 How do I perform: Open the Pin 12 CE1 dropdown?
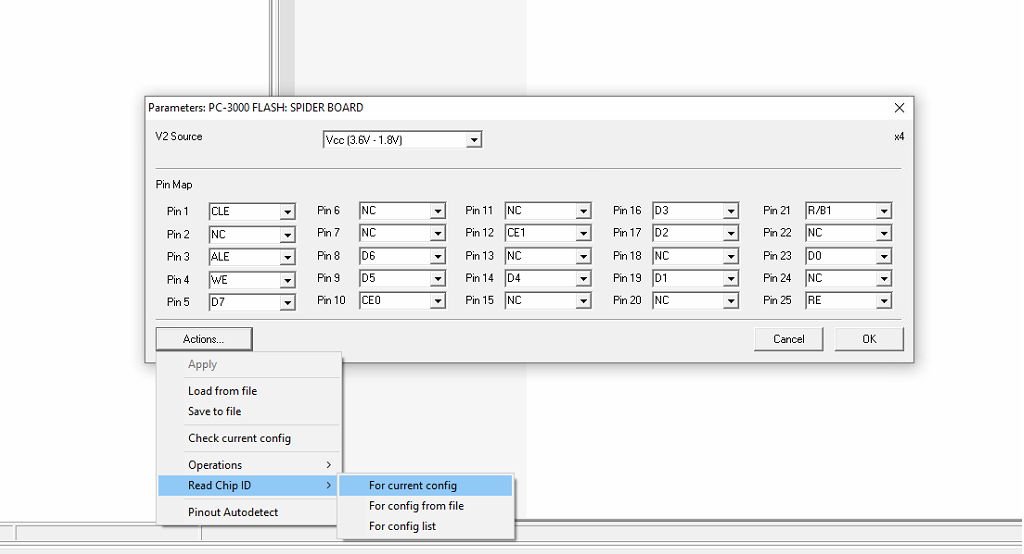(583, 234)
